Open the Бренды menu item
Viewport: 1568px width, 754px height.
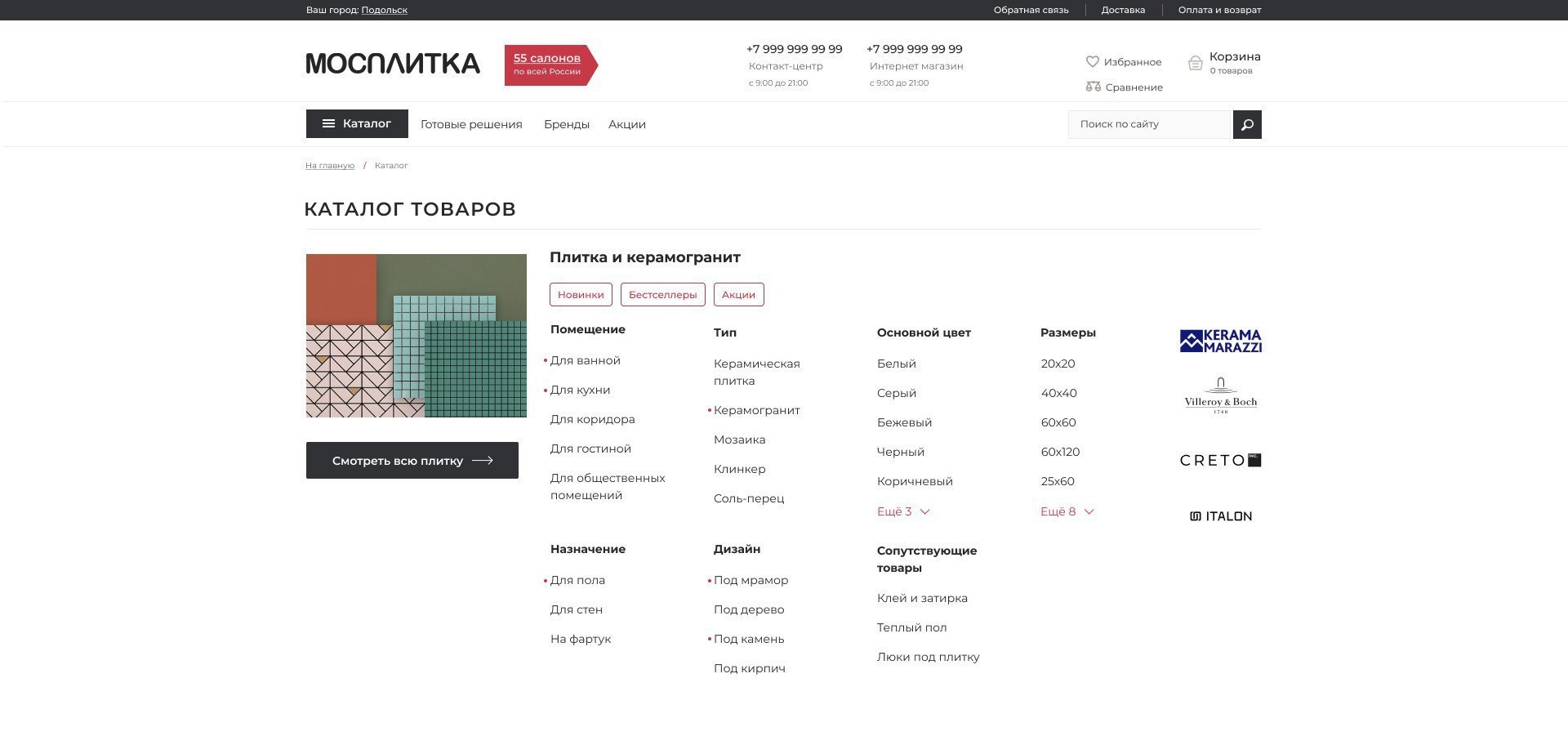click(x=566, y=124)
